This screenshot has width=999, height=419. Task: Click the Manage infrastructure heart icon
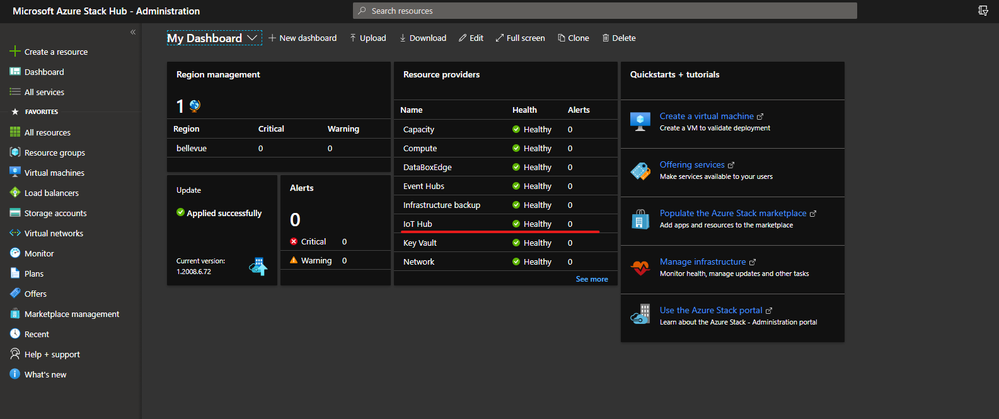pyautogui.click(x=640, y=267)
